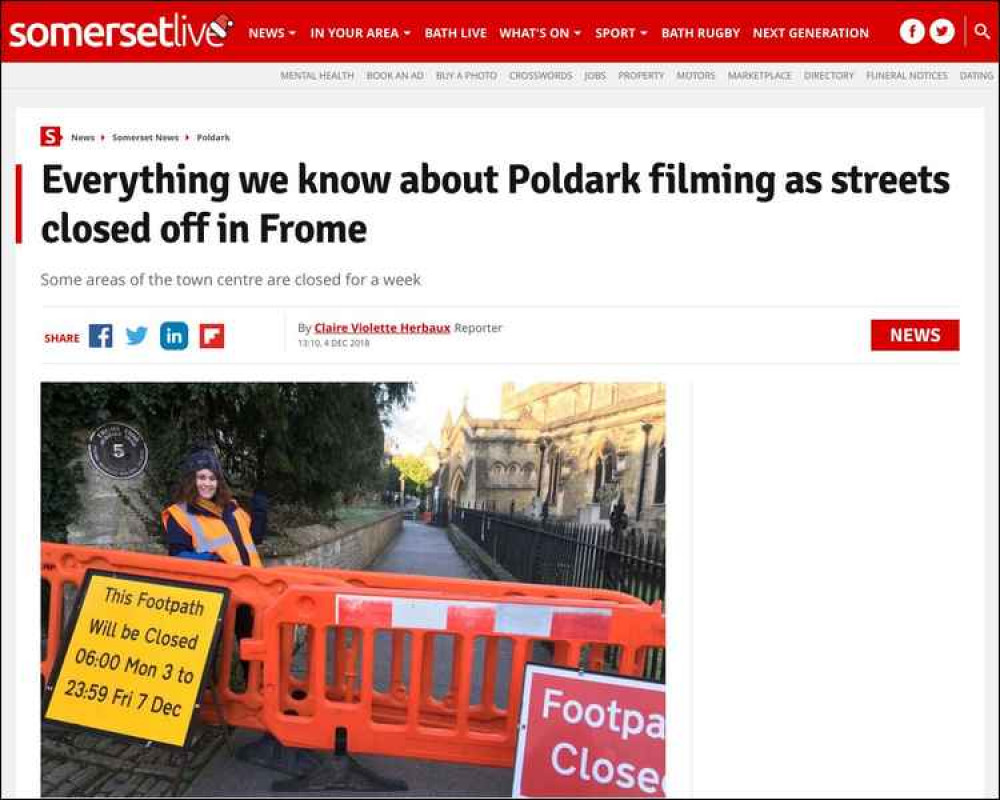The width and height of the screenshot is (1000, 800).
Task: Open Somerset Live Facebook page in header
Action: 912,31
